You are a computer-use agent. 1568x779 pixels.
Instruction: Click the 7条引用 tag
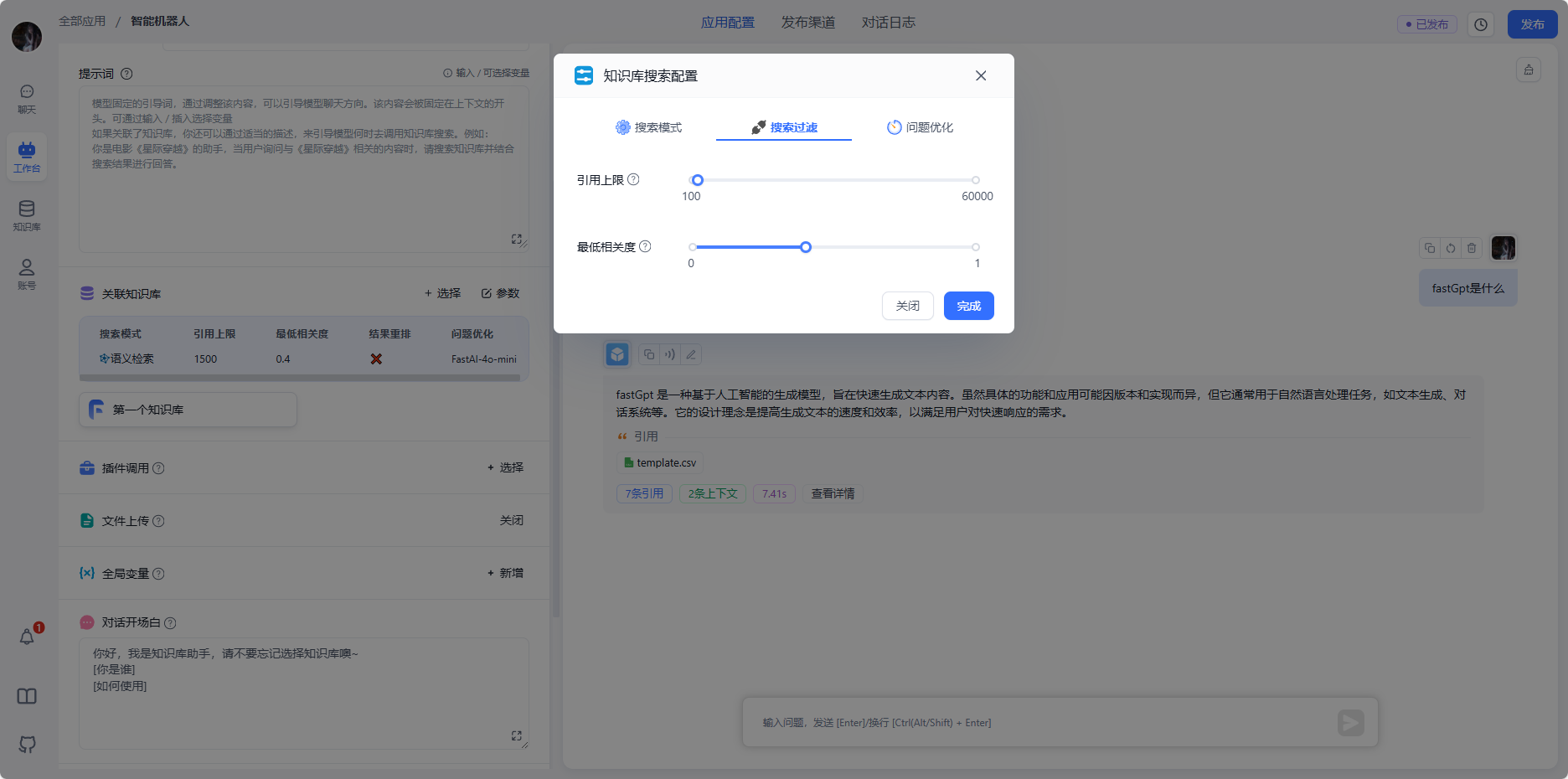(644, 493)
